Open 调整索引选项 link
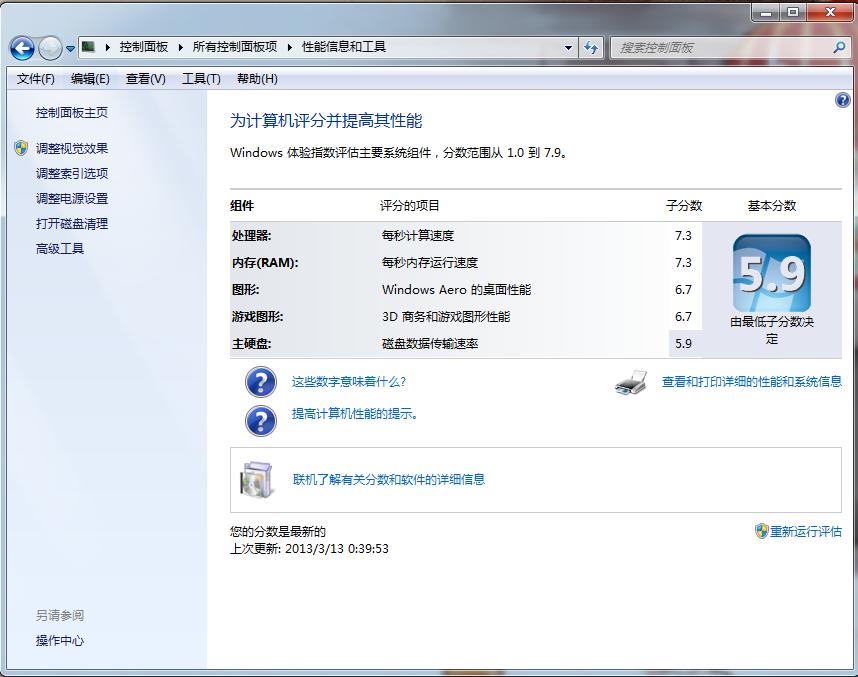The width and height of the screenshot is (858, 677). [x=72, y=173]
